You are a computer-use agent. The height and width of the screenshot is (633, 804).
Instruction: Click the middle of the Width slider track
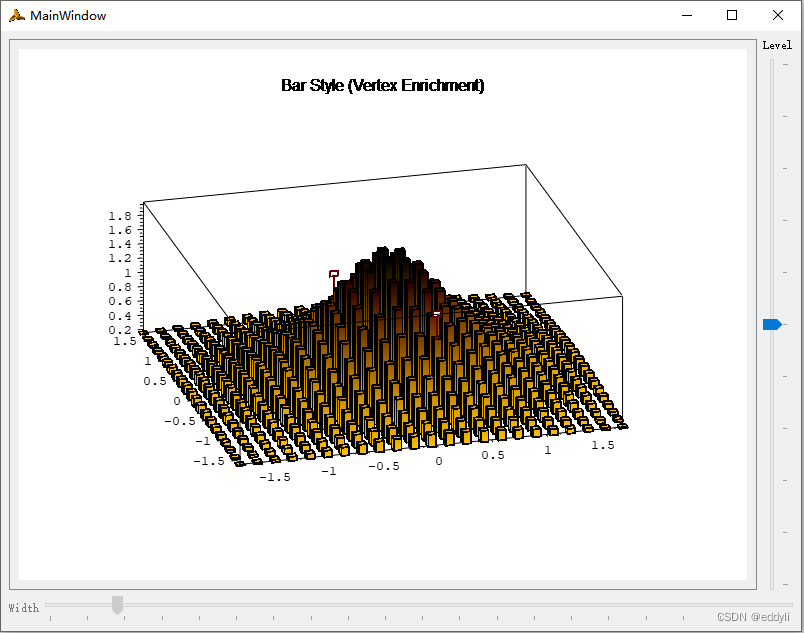pyautogui.click(x=420, y=607)
